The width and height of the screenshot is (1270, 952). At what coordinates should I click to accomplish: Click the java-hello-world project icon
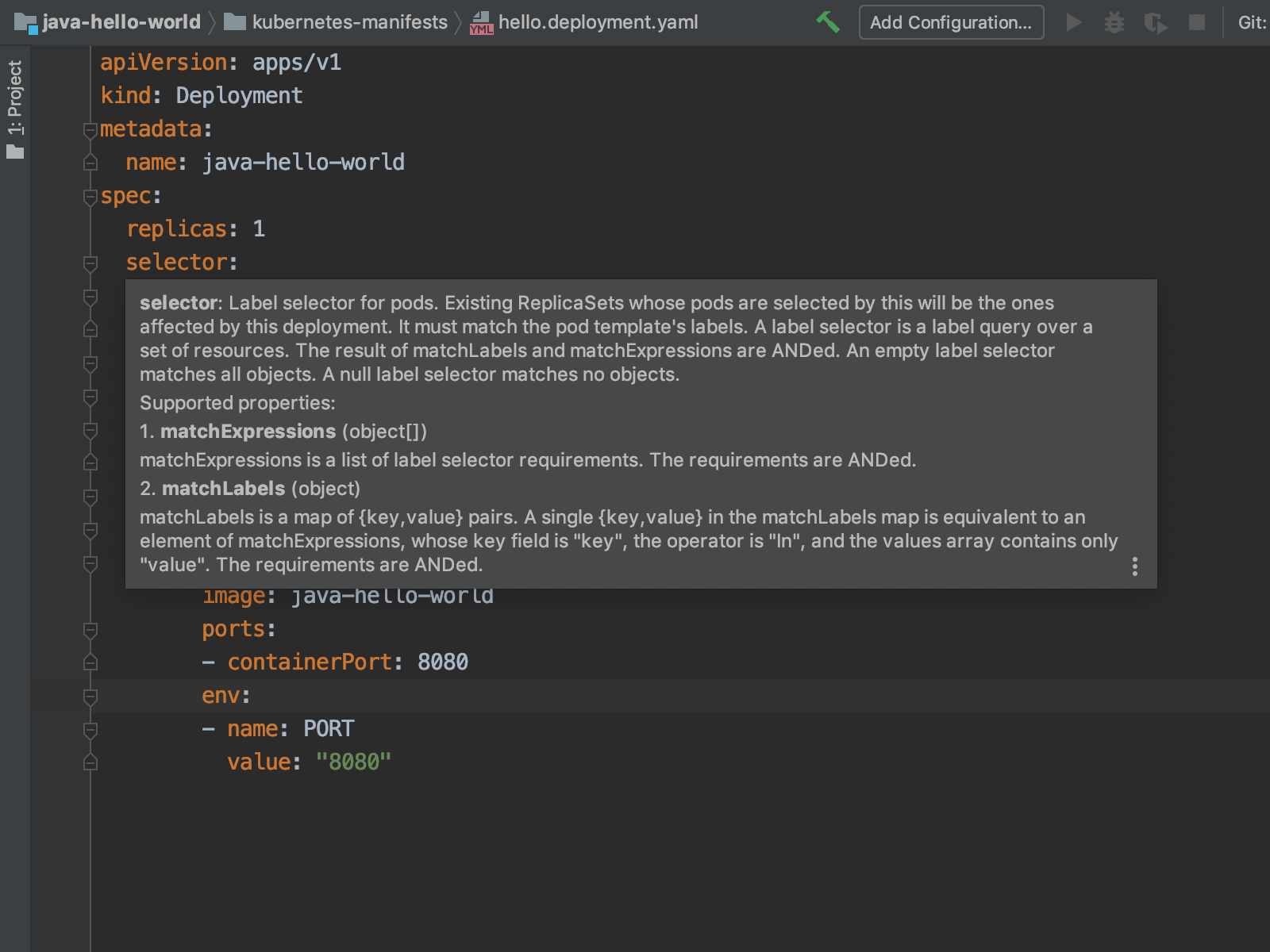29,22
